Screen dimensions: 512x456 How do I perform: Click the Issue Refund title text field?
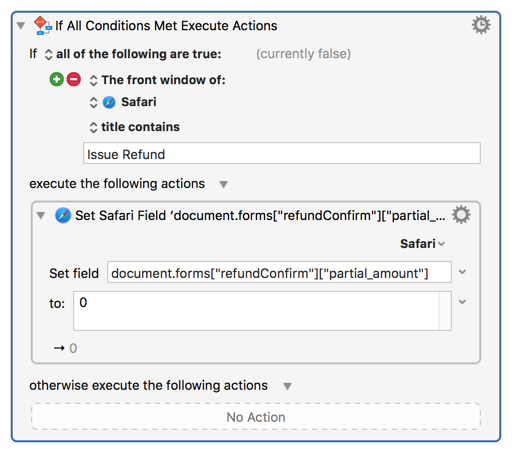282,153
